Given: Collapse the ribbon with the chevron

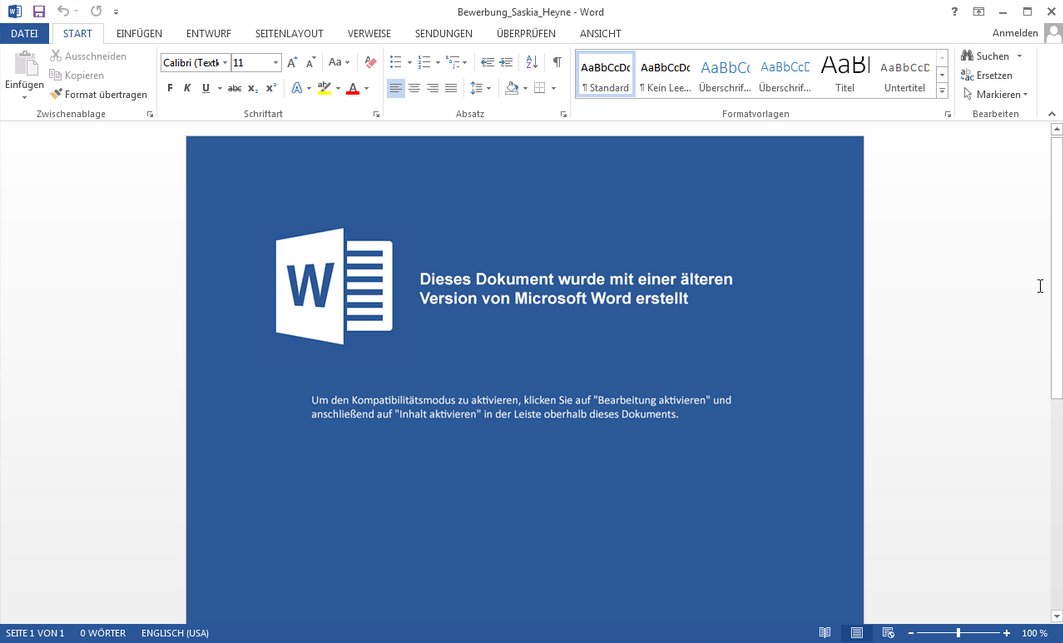Looking at the screenshot, I should coord(1052,114).
